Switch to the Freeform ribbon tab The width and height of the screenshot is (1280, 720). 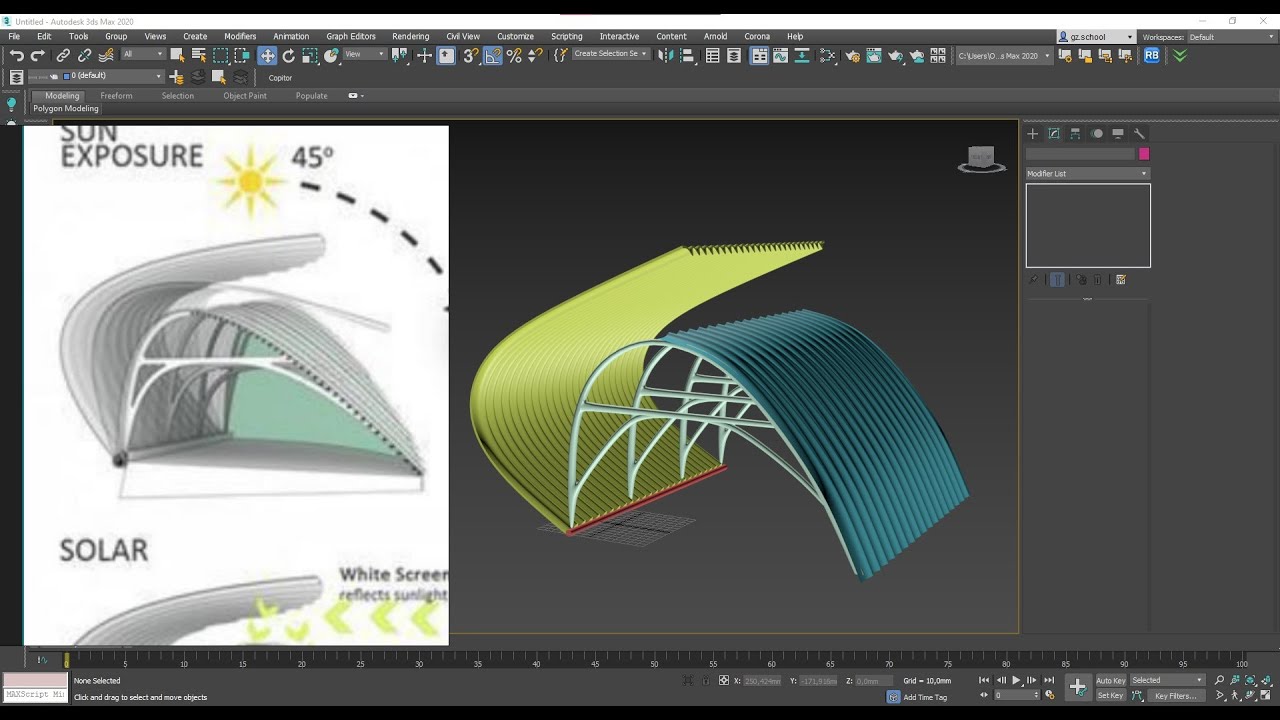point(116,96)
